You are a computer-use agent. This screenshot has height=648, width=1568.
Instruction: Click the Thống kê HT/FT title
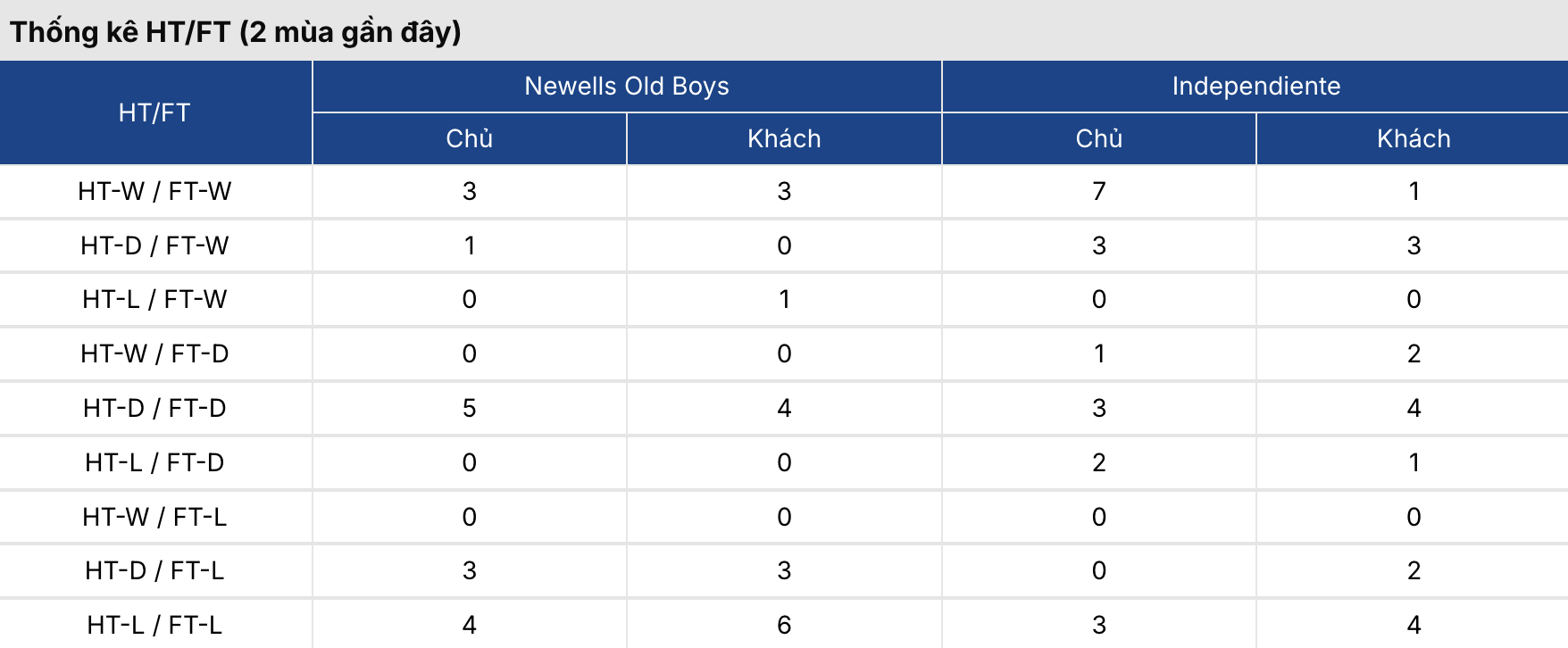click(x=236, y=32)
